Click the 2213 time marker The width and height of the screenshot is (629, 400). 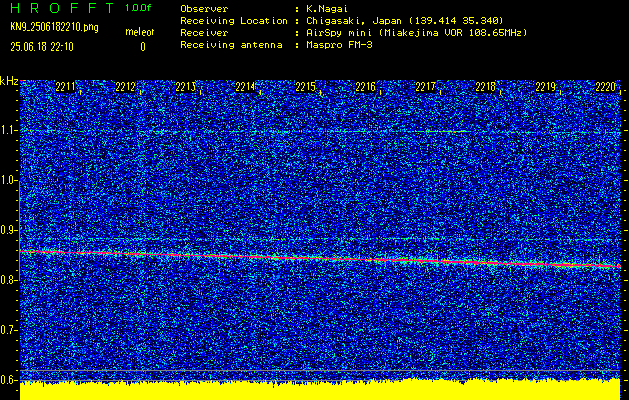click(x=185, y=87)
